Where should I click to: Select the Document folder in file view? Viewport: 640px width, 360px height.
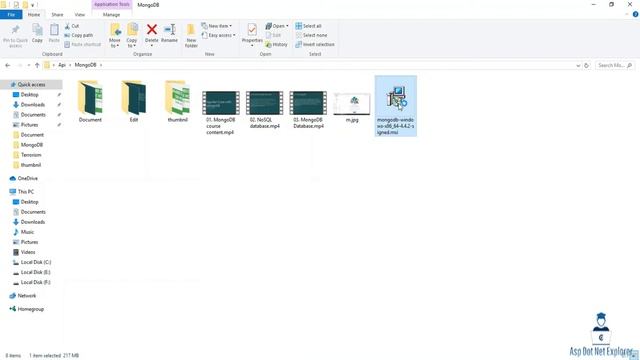[90, 102]
